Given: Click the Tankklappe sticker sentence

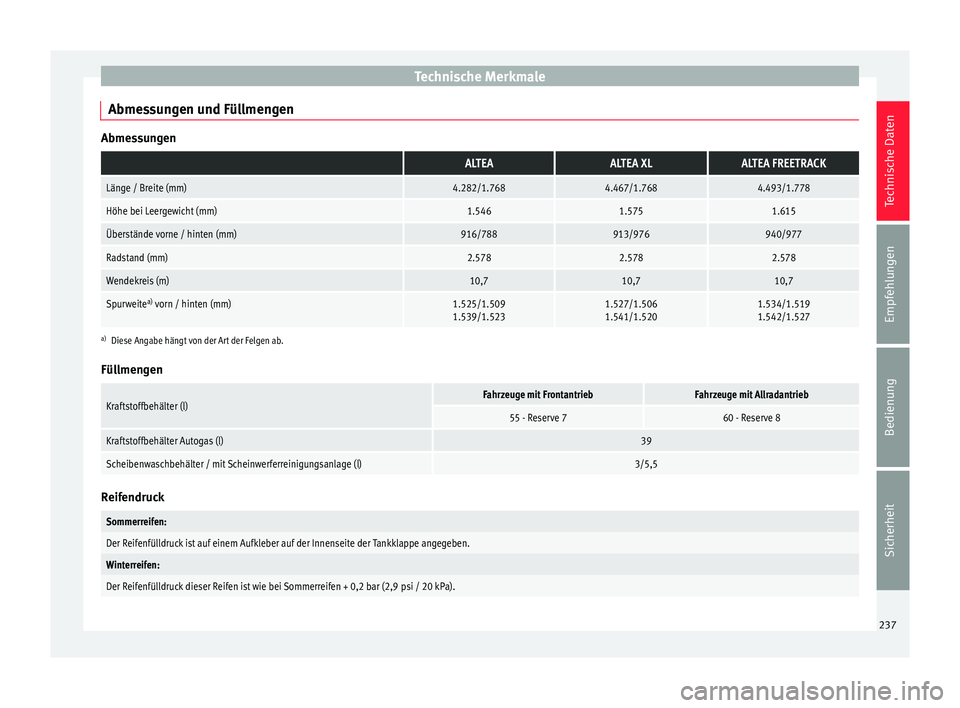Looking at the screenshot, I should point(288,543).
